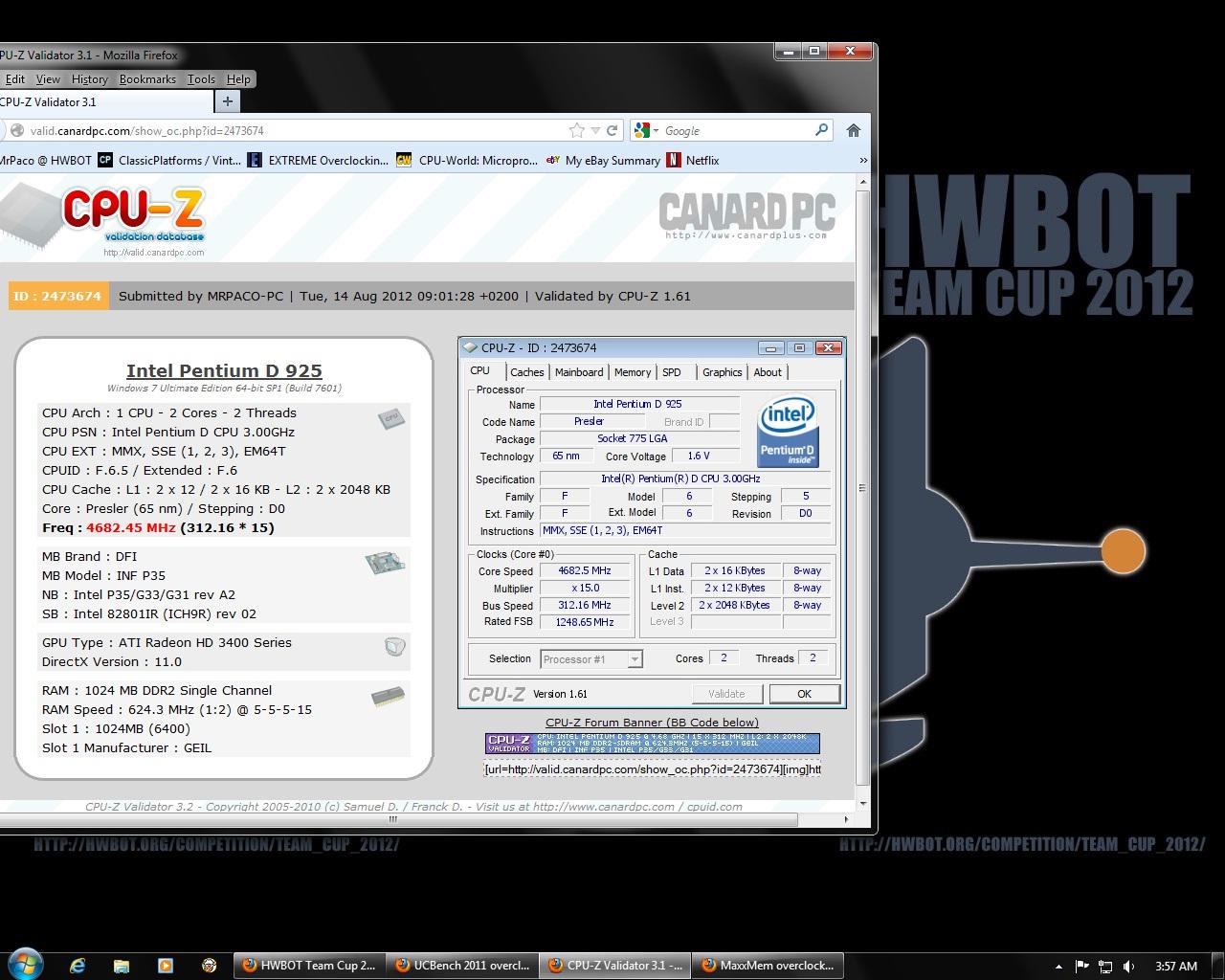Go to the Firefox home page
Image resolution: width=1225 pixels, height=980 pixels.
pos(854,130)
